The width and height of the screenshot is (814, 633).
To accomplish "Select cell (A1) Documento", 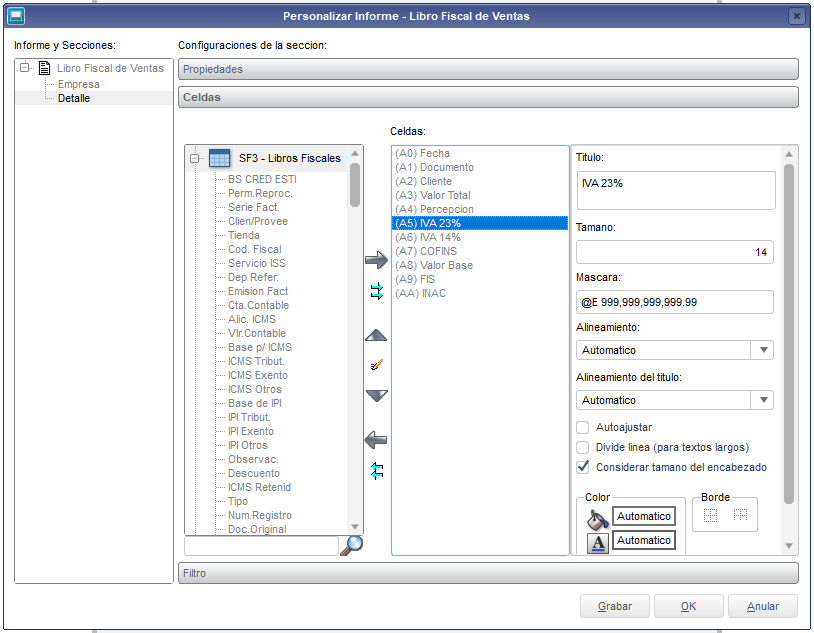I will tap(479, 167).
